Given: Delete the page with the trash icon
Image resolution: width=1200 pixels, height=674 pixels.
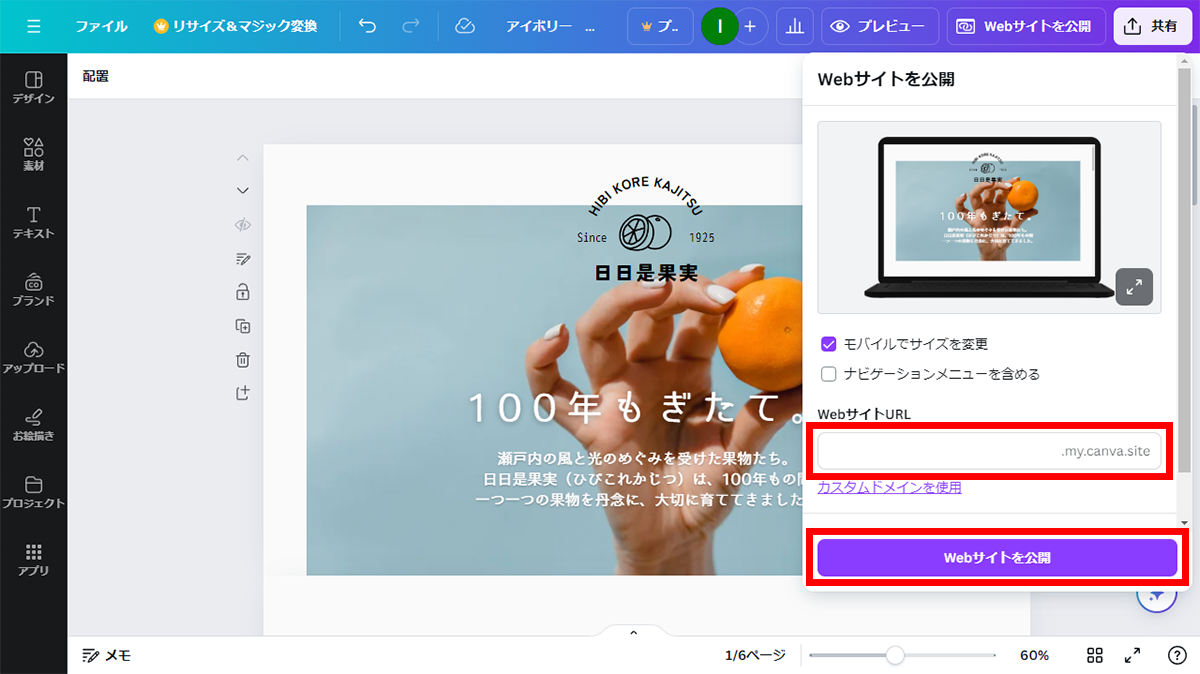Looking at the screenshot, I should click(x=241, y=359).
